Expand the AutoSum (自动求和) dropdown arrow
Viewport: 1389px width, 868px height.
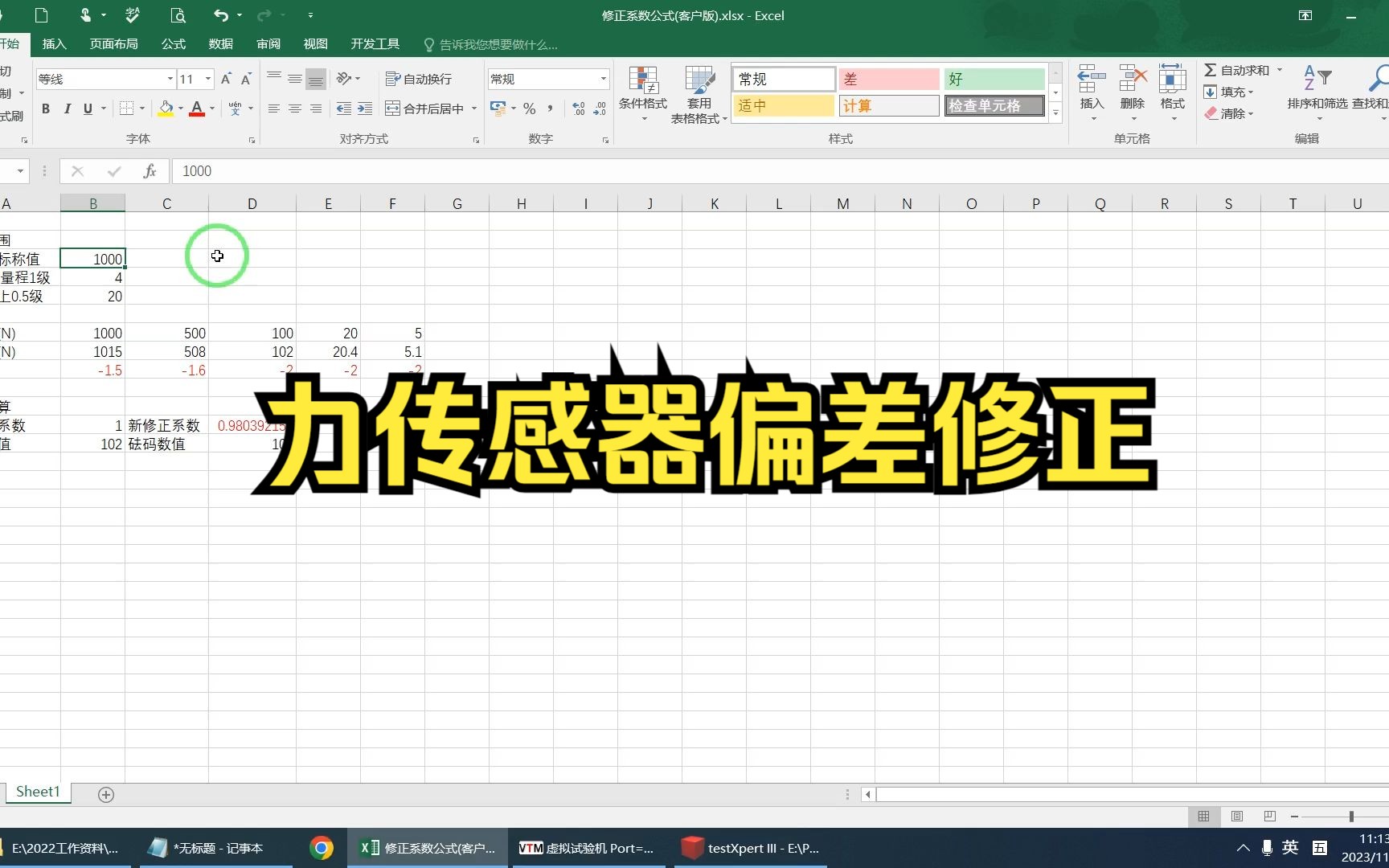coord(1280,70)
